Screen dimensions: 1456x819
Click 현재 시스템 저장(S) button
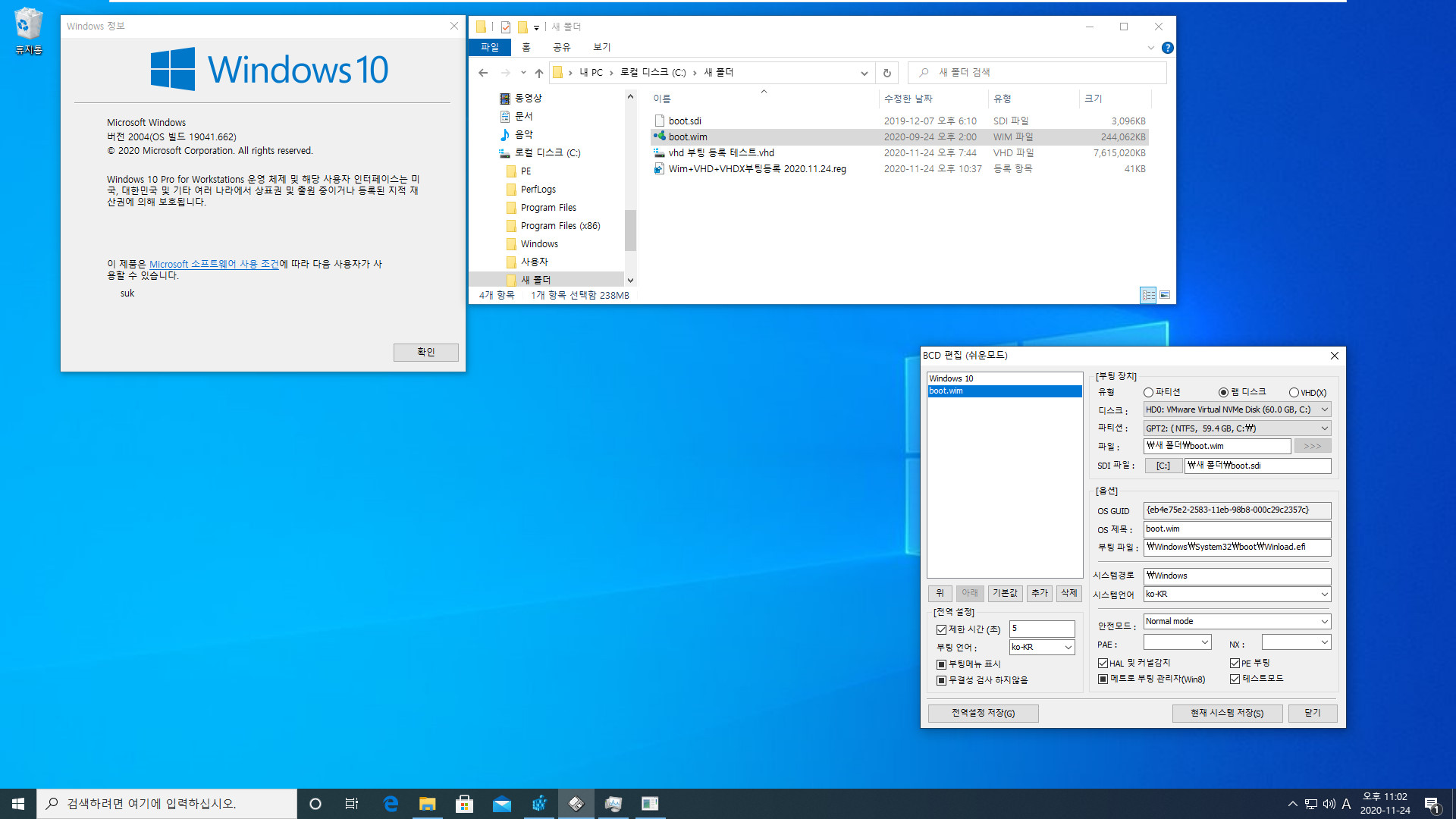[x=1227, y=714]
